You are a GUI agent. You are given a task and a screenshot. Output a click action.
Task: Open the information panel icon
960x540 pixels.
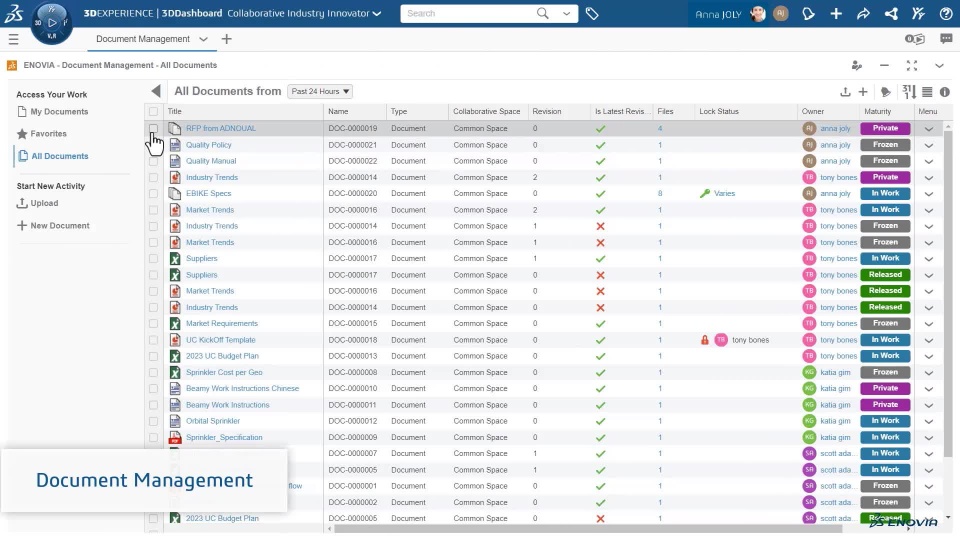(x=945, y=92)
